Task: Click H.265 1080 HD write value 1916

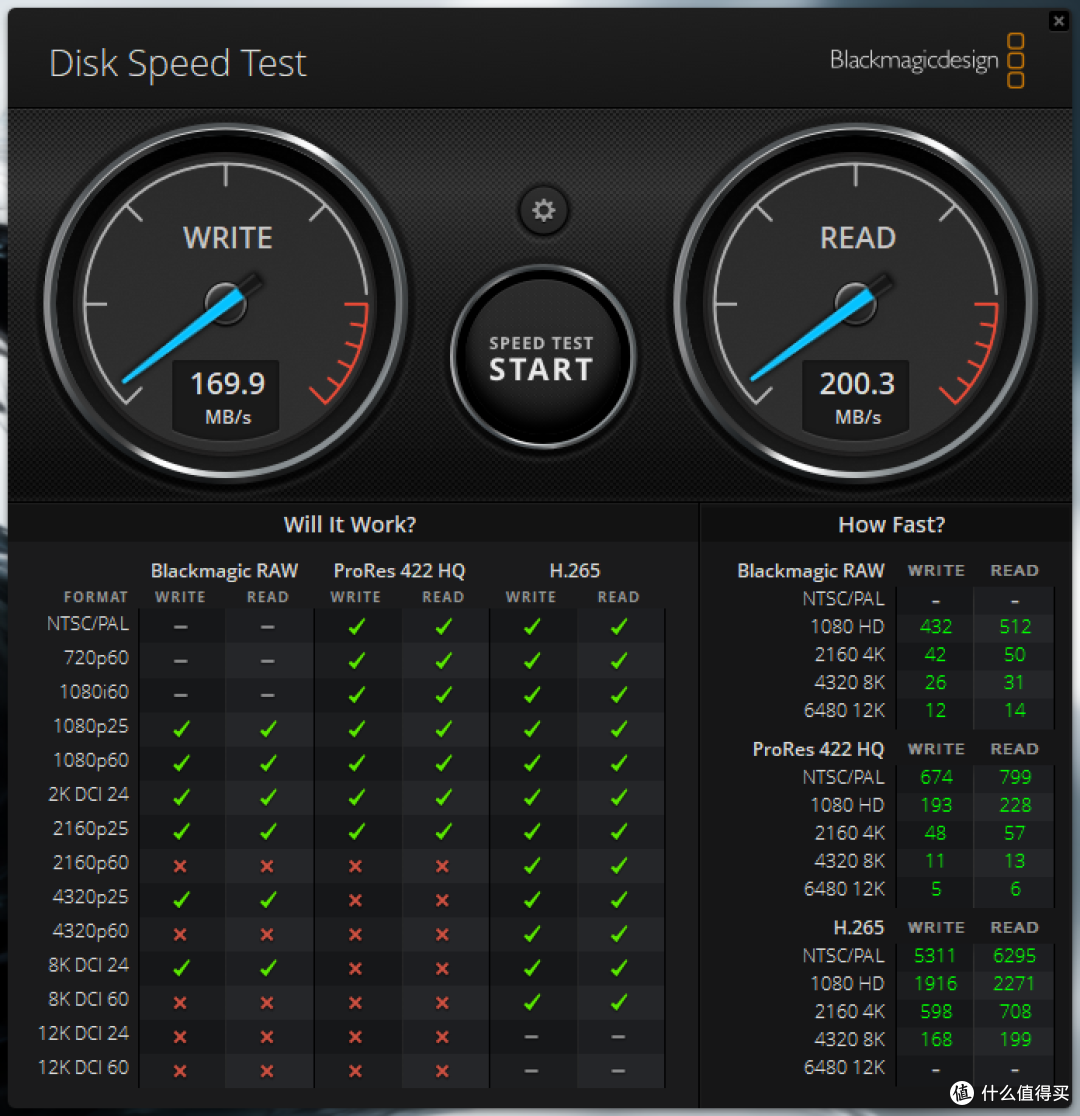Action: tap(935, 983)
